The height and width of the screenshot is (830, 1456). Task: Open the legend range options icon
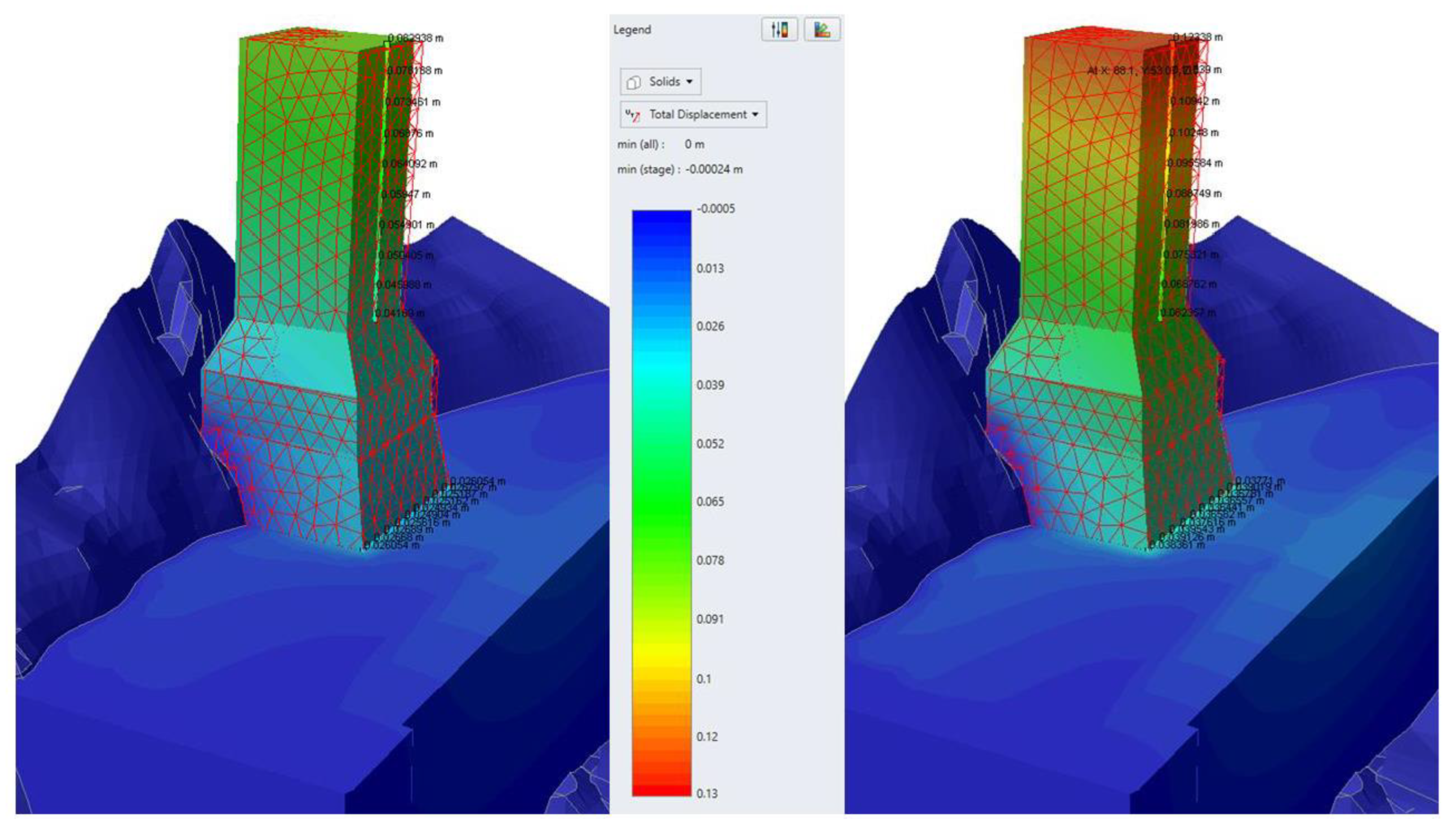[x=779, y=30]
